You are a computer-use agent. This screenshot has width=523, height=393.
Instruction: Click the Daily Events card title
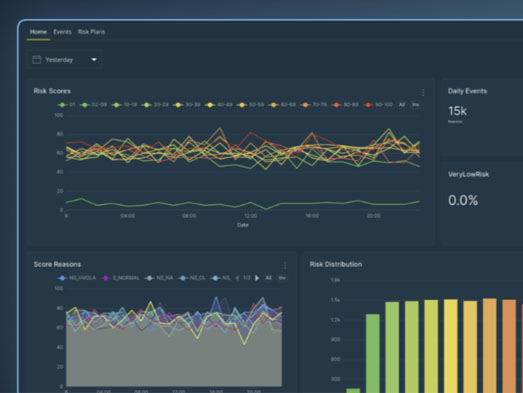pyautogui.click(x=467, y=91)
